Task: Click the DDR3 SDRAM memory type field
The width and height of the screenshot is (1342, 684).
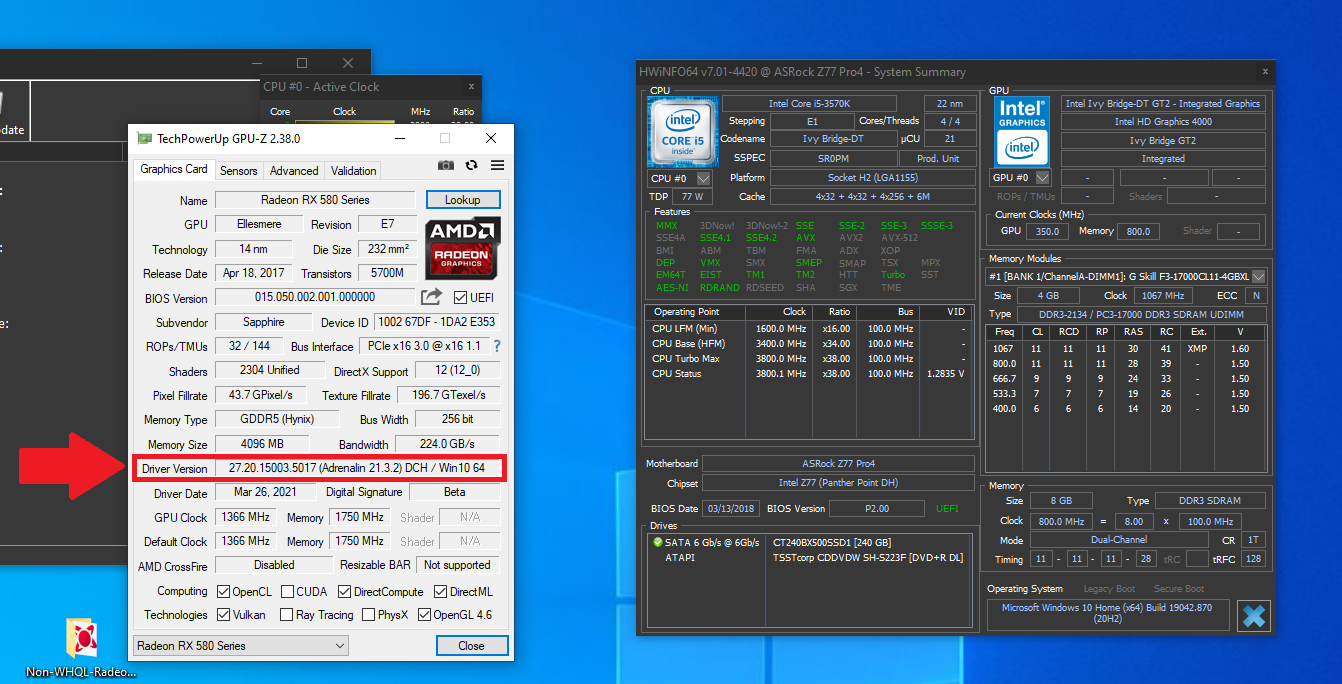Action: pos(1210,500)
